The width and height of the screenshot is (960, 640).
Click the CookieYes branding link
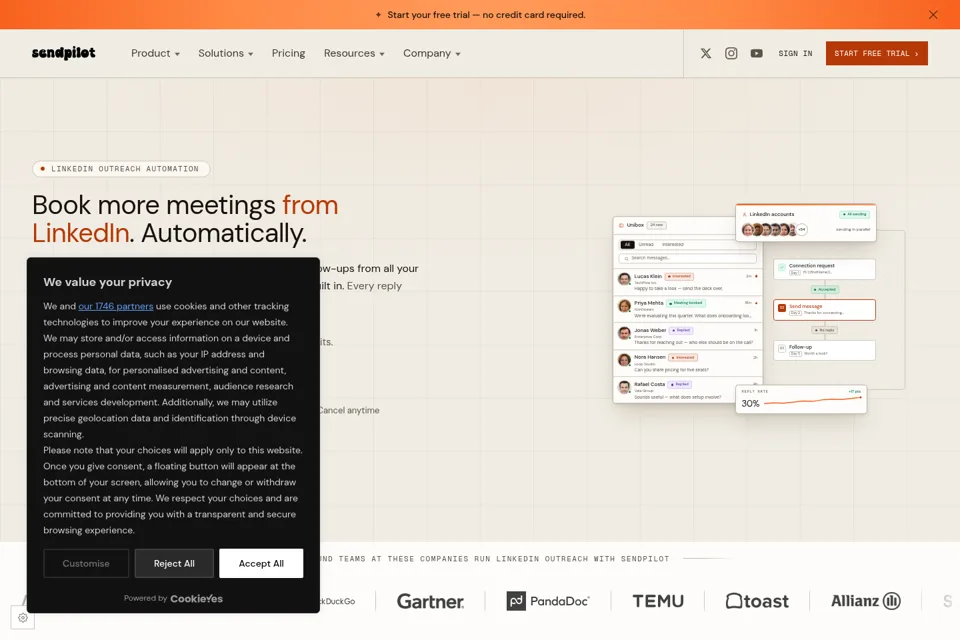click(196, 598)
